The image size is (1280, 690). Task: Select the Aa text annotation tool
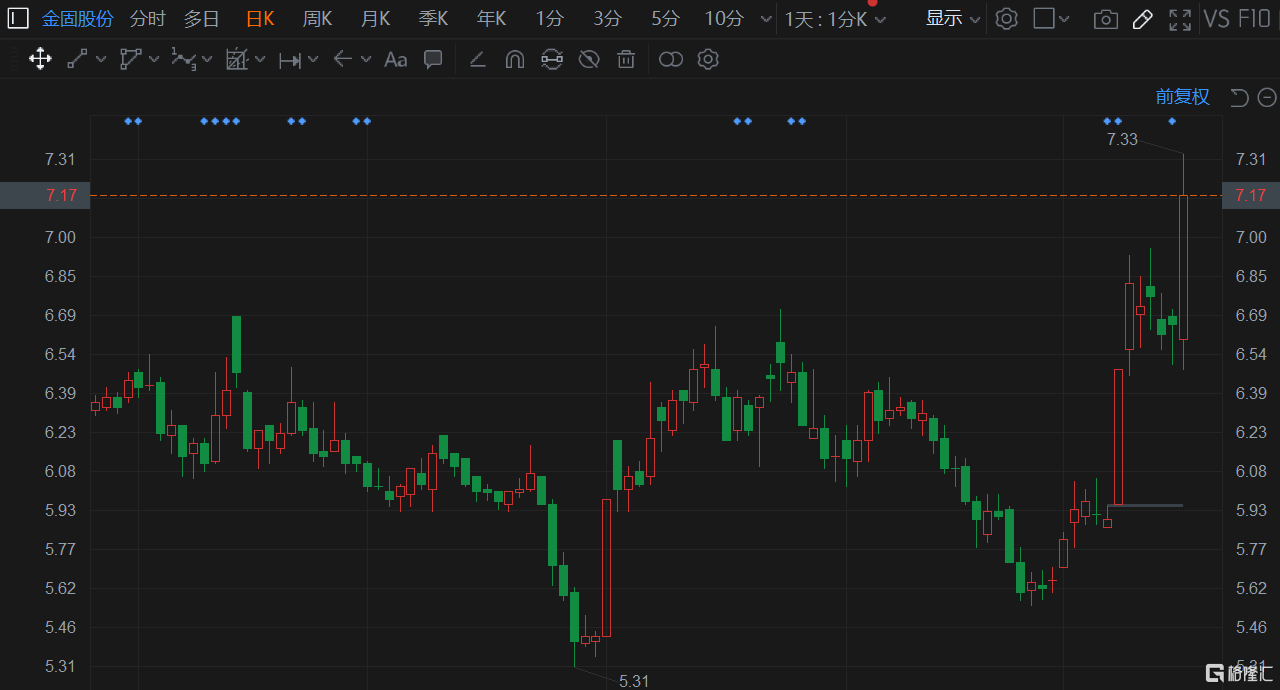pos(396,60)
